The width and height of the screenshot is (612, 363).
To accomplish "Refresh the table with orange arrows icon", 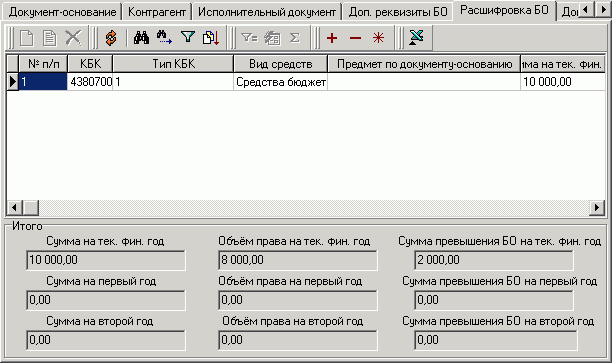I will (111, 38).
